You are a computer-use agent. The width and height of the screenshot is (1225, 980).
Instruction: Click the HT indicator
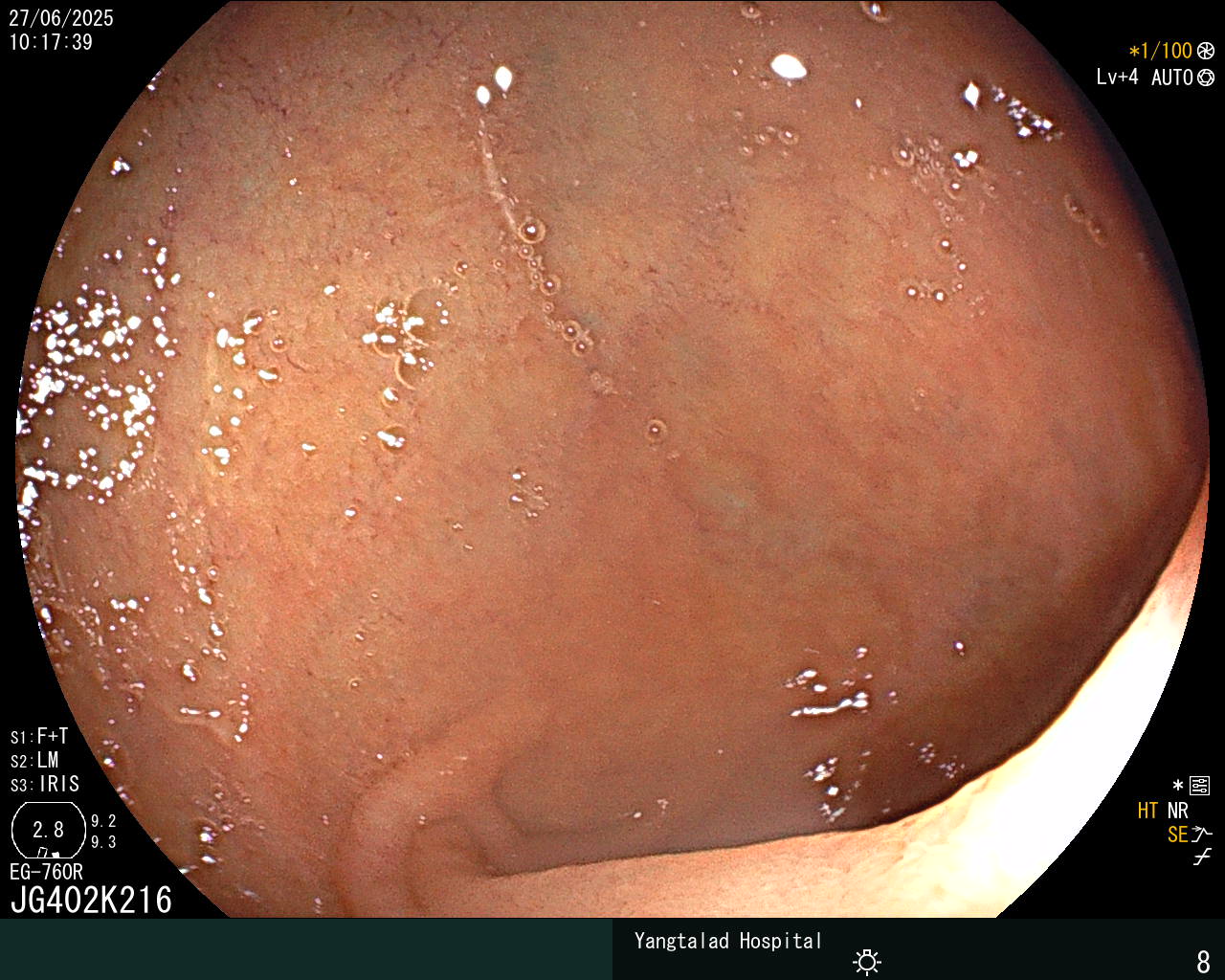tap(1147, 811)
